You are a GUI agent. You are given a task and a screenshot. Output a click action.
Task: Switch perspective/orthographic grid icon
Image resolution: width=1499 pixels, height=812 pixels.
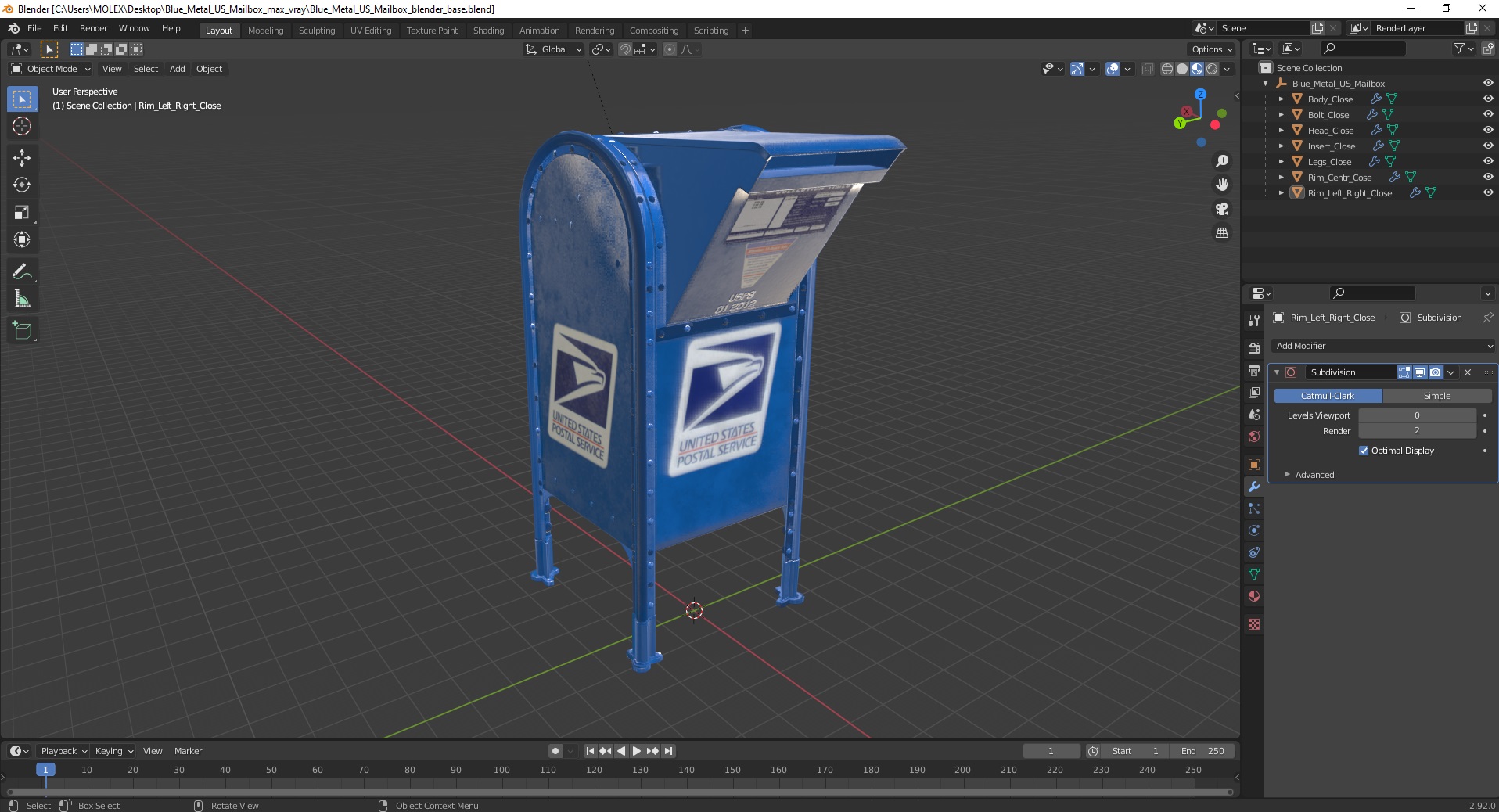[1221, 232]
